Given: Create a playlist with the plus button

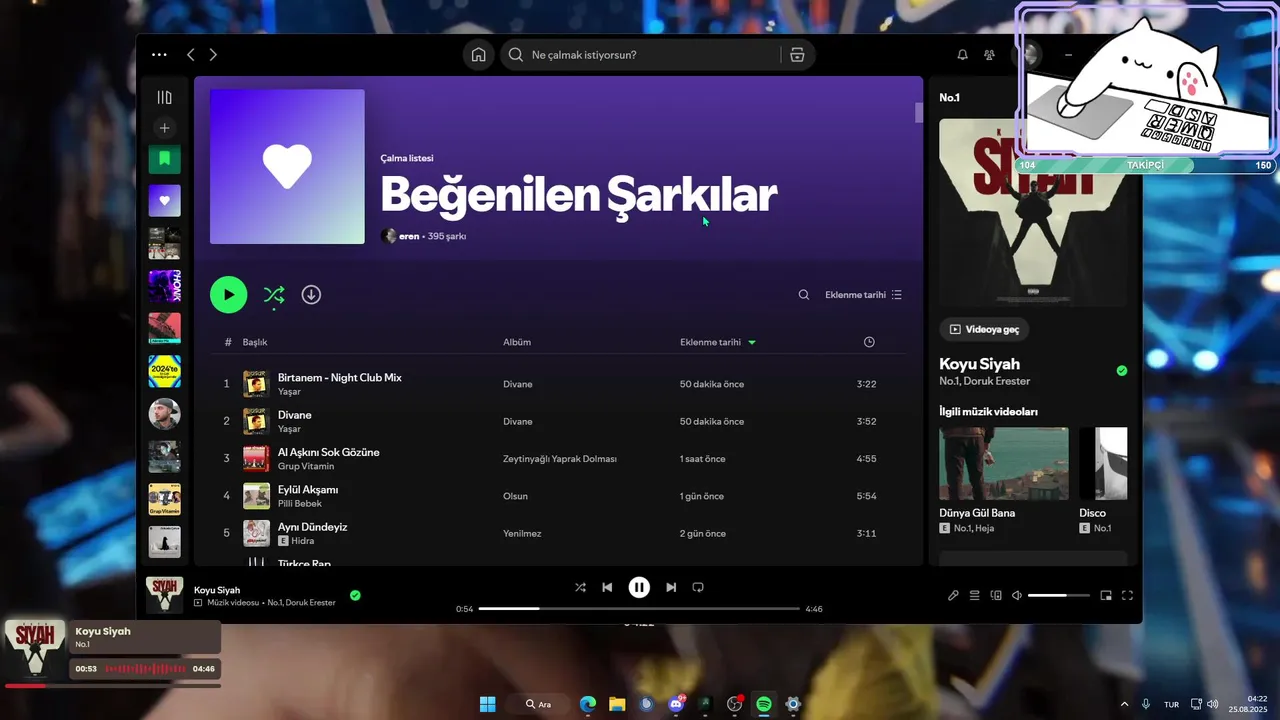Looking at the screenshot, I should pos(165,128).
